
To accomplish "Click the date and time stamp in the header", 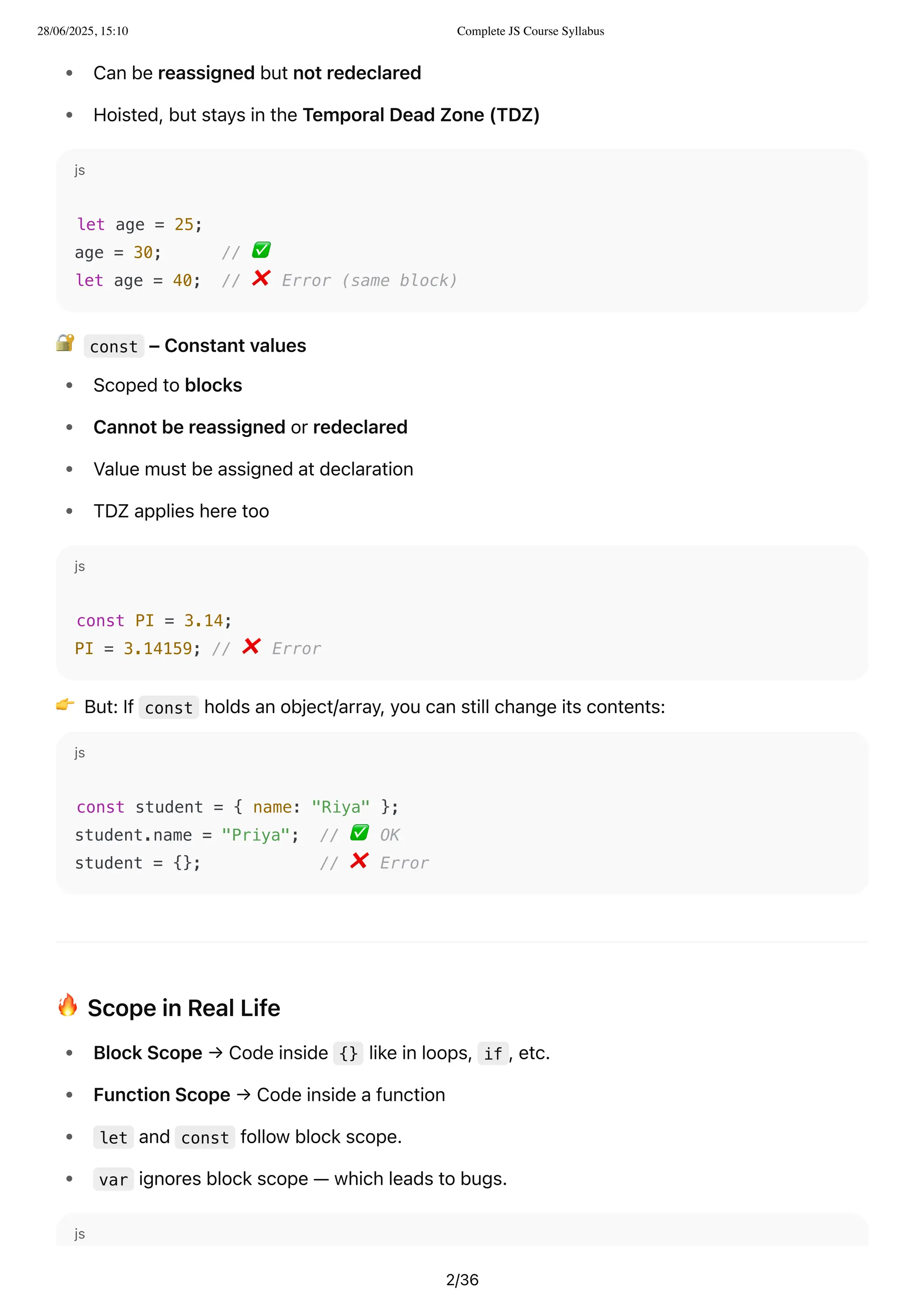I will coord(83,31).
